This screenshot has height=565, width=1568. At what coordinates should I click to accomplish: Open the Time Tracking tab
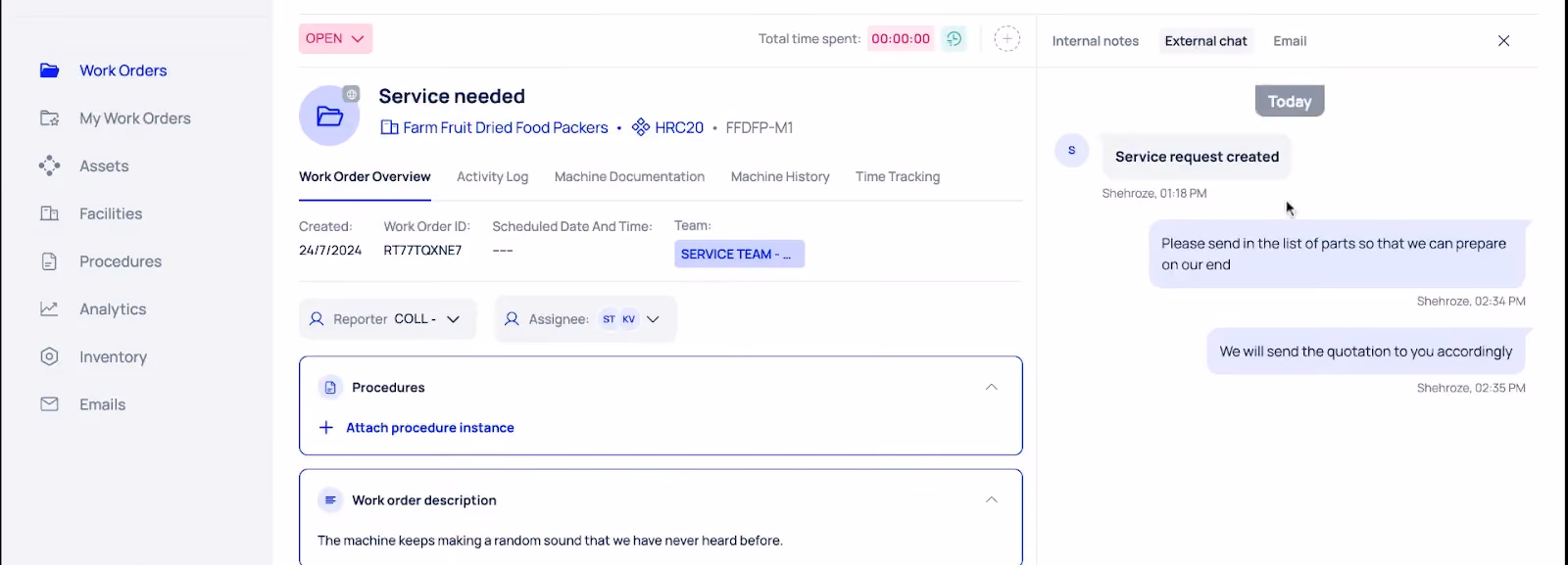(x=898, y=177)
